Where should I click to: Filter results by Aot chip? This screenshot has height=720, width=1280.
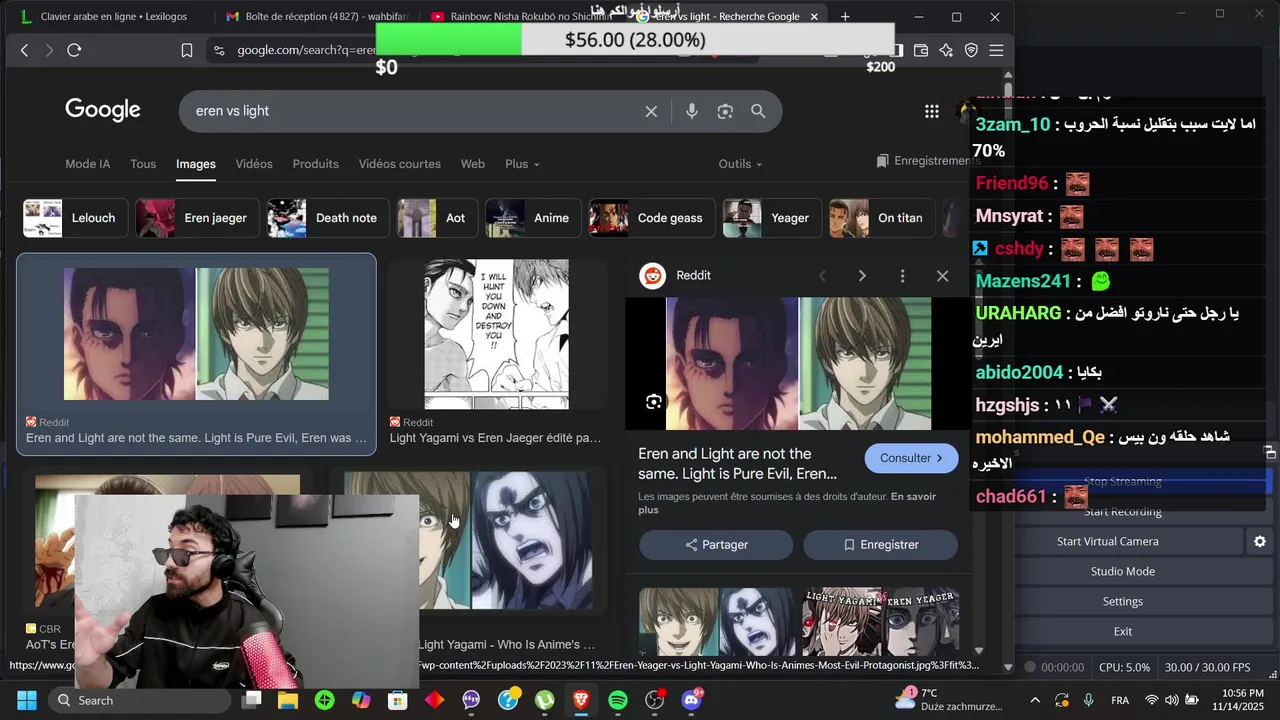tap(435, 218)
